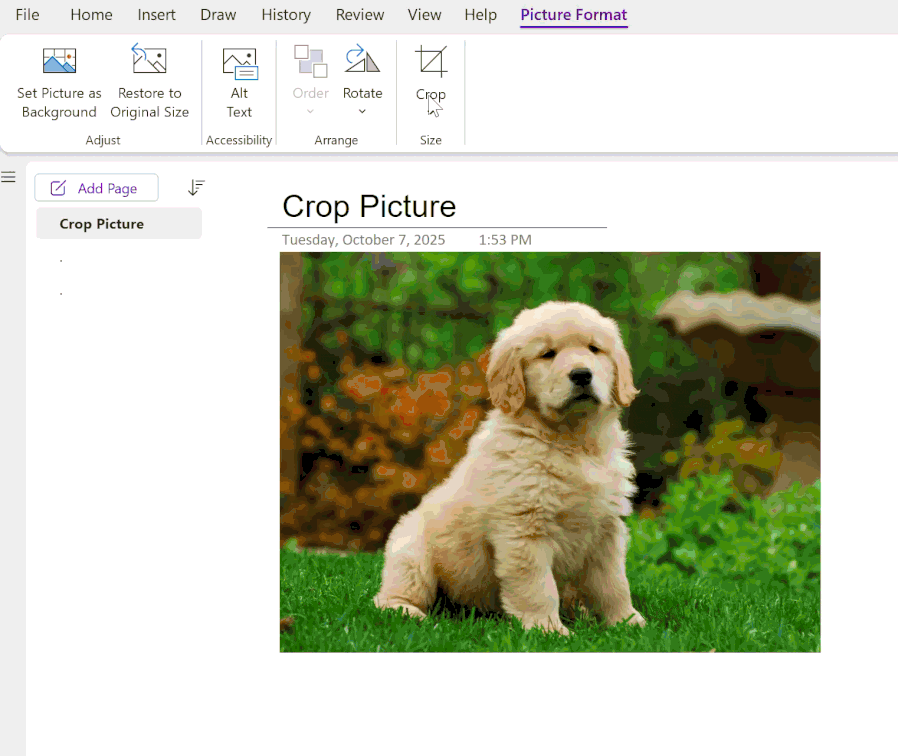Click the Restore to Original Size icon
This screenshot has width=898, height=756.
[149, 58]
